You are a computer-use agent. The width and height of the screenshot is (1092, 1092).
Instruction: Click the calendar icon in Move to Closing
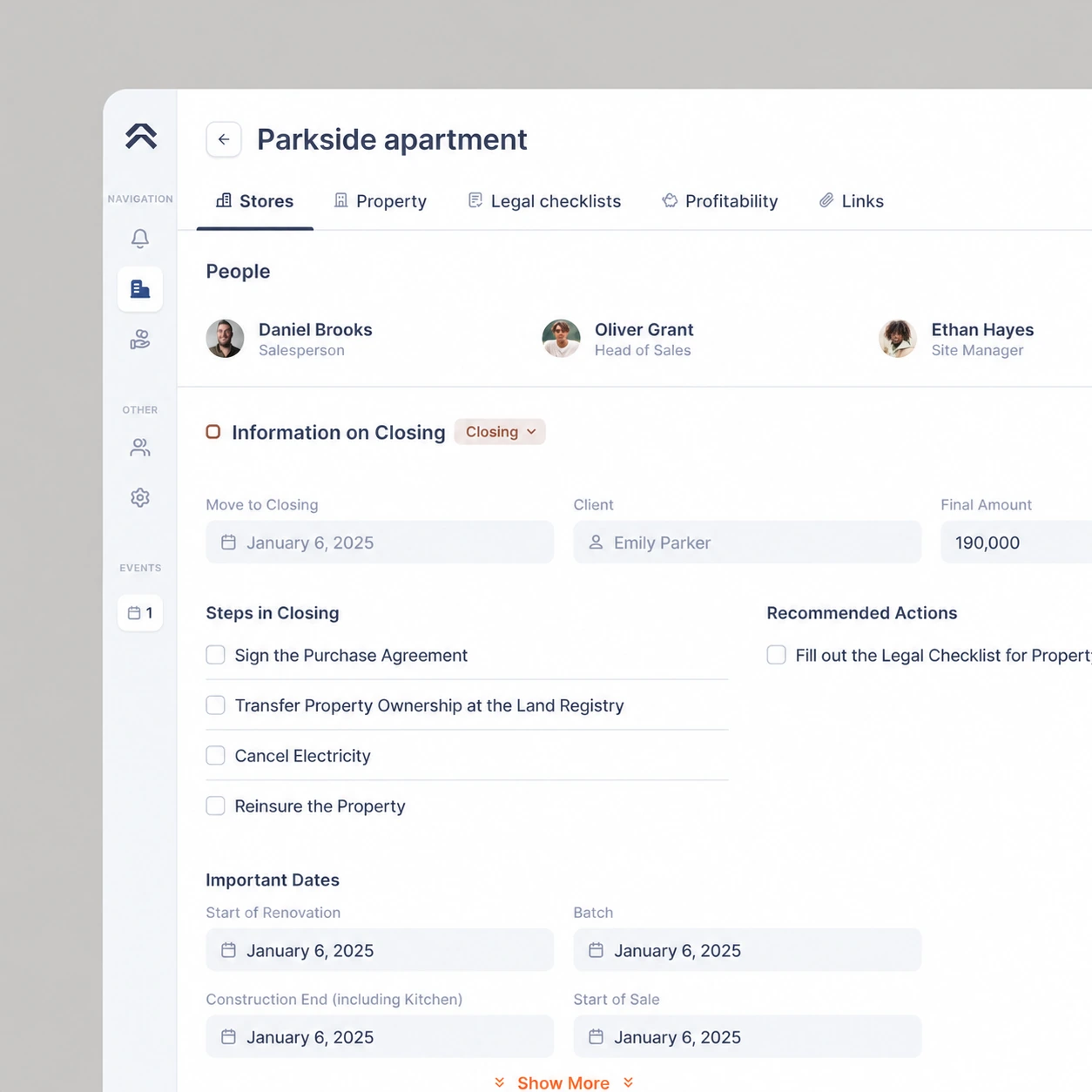tap(228, 543)
